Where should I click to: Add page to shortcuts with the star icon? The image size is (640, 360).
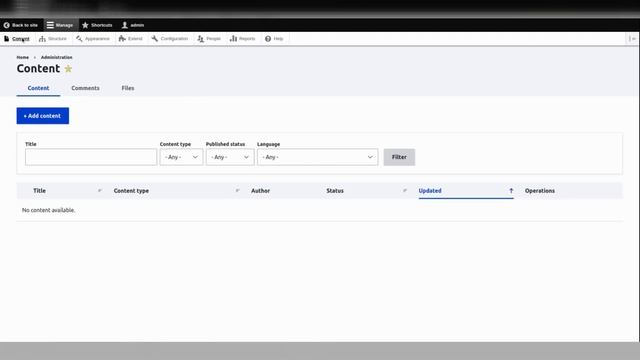tap(68, 69)
